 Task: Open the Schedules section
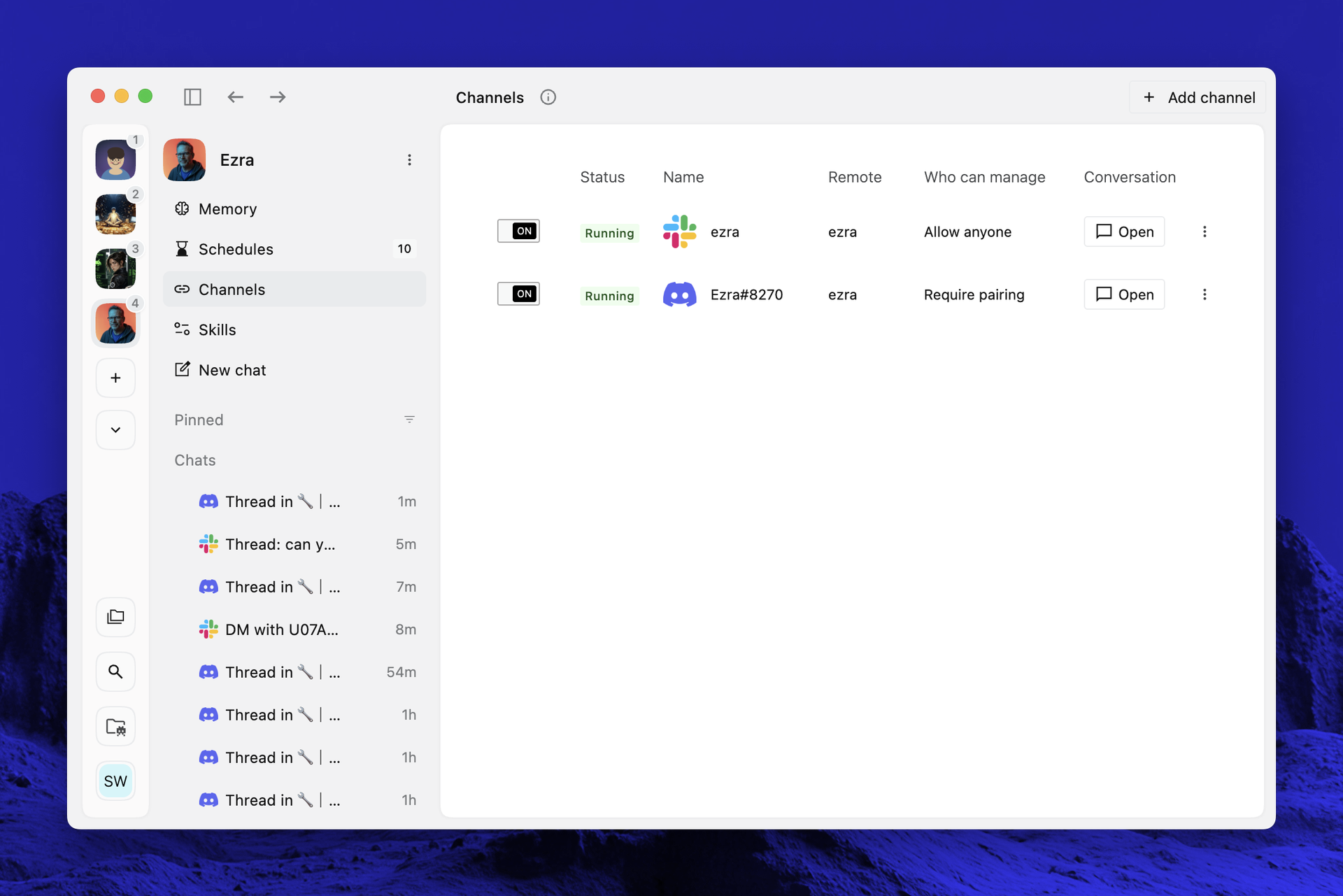coord(294,249)
